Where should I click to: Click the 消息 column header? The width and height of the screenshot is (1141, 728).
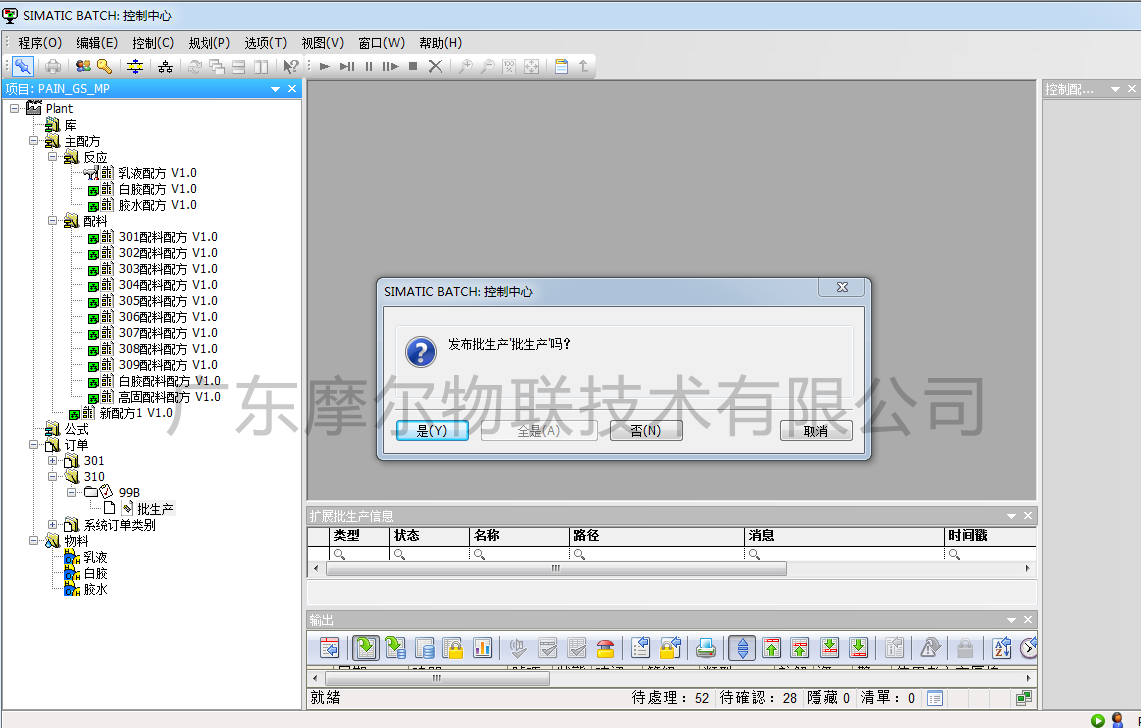[844, 536]
